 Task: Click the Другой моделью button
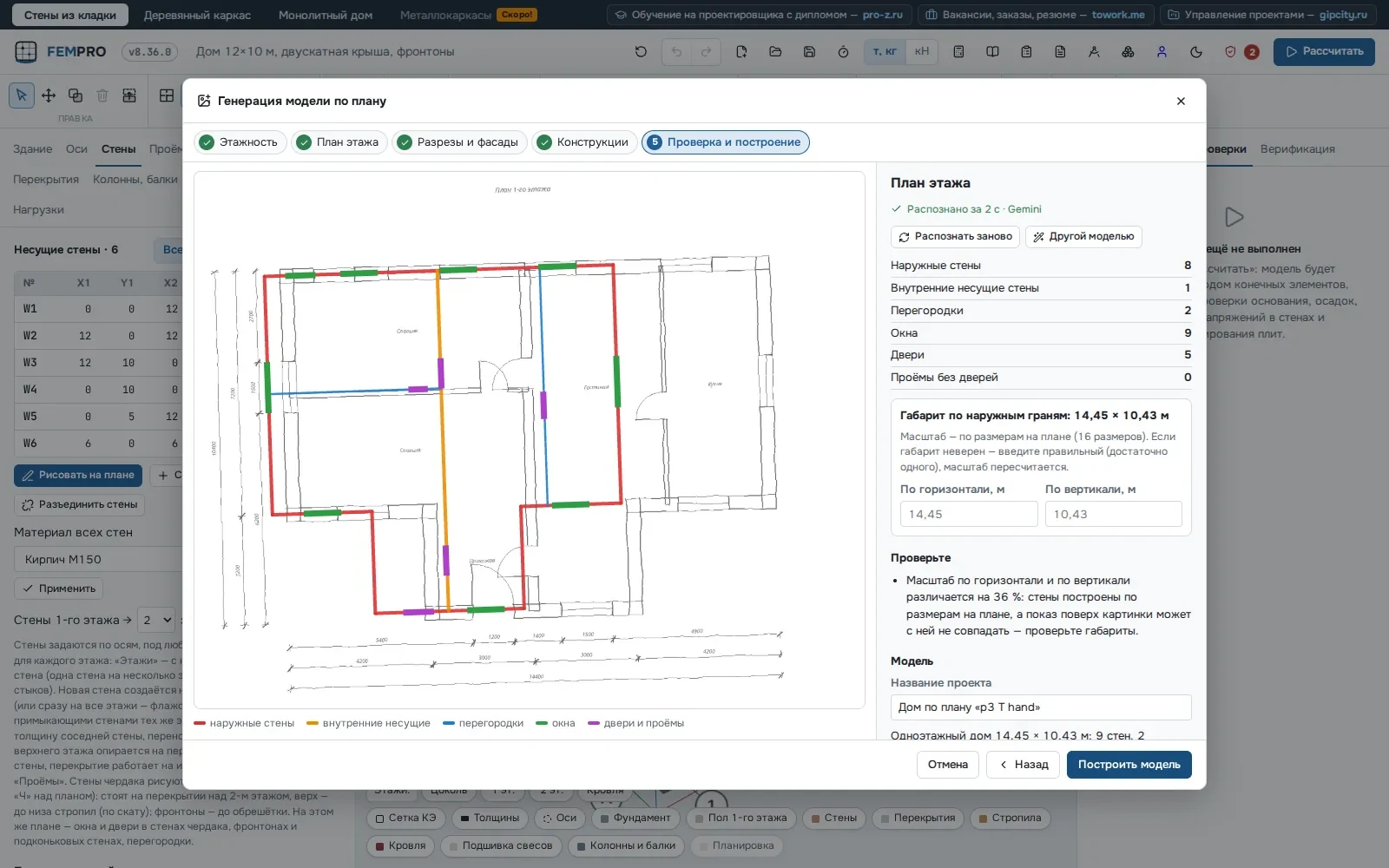tap(1083, 236)
